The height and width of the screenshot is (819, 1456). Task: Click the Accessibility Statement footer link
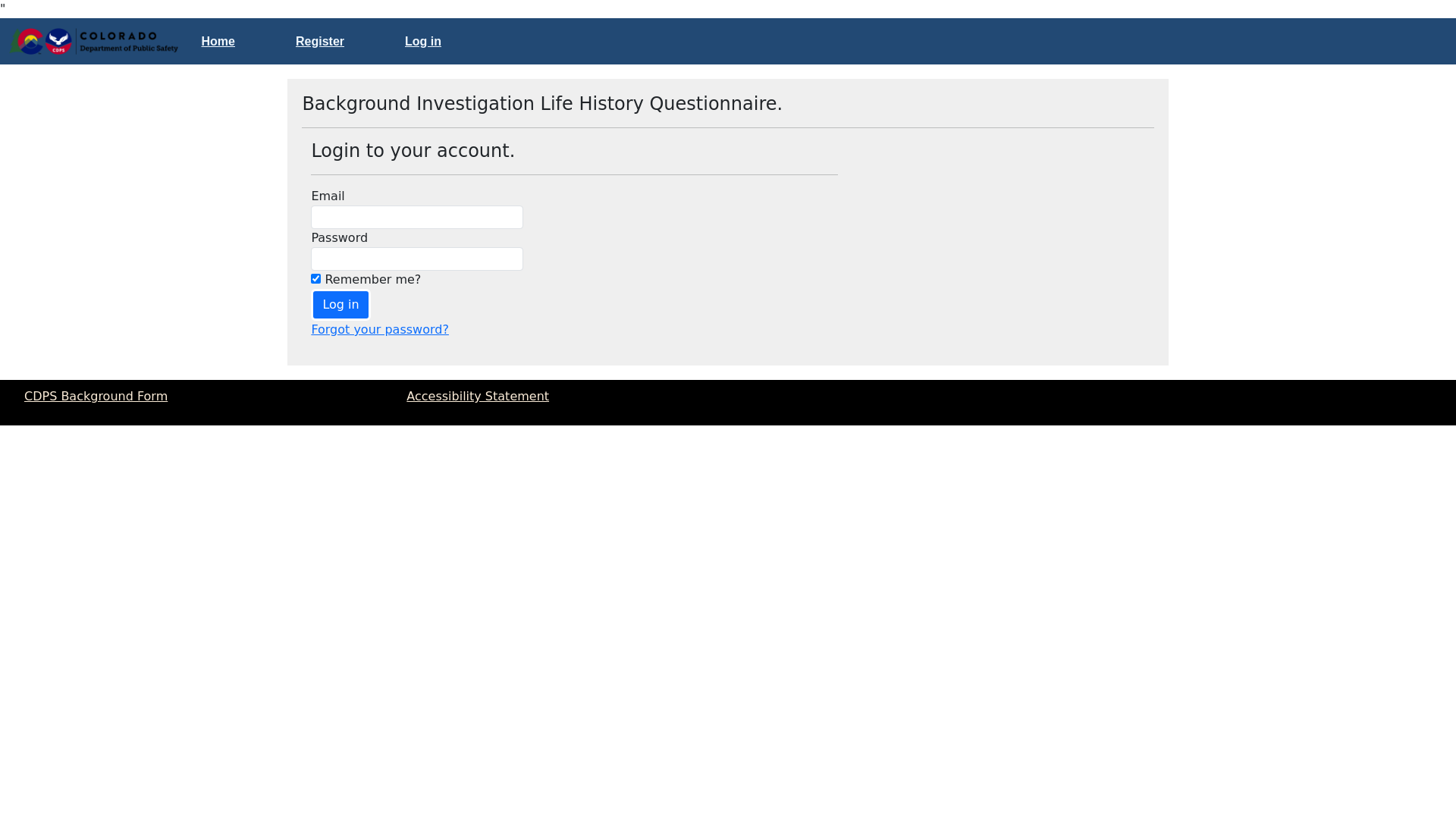click(x=477, y=396)
